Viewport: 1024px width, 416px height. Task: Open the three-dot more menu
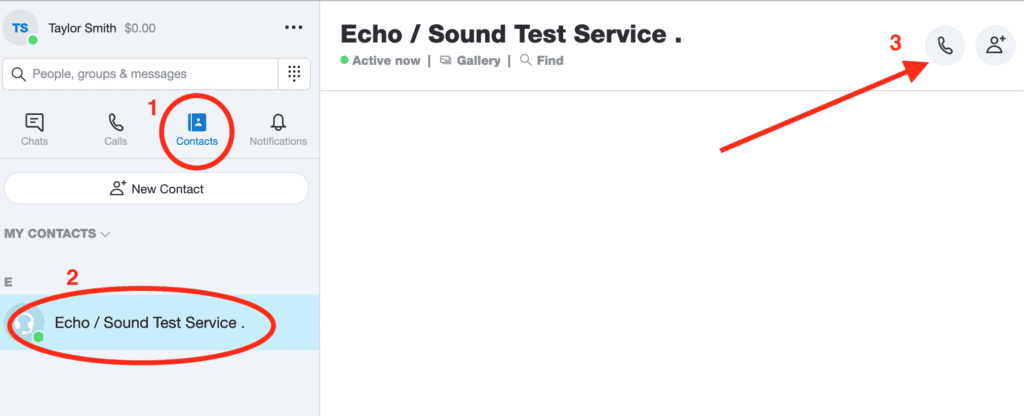(x=293, y=28)
